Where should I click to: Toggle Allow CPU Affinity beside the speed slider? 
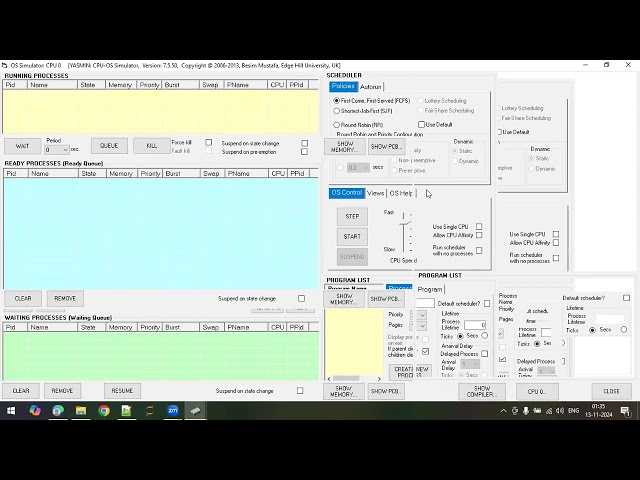pyautogui.click(x=479, y=235)
